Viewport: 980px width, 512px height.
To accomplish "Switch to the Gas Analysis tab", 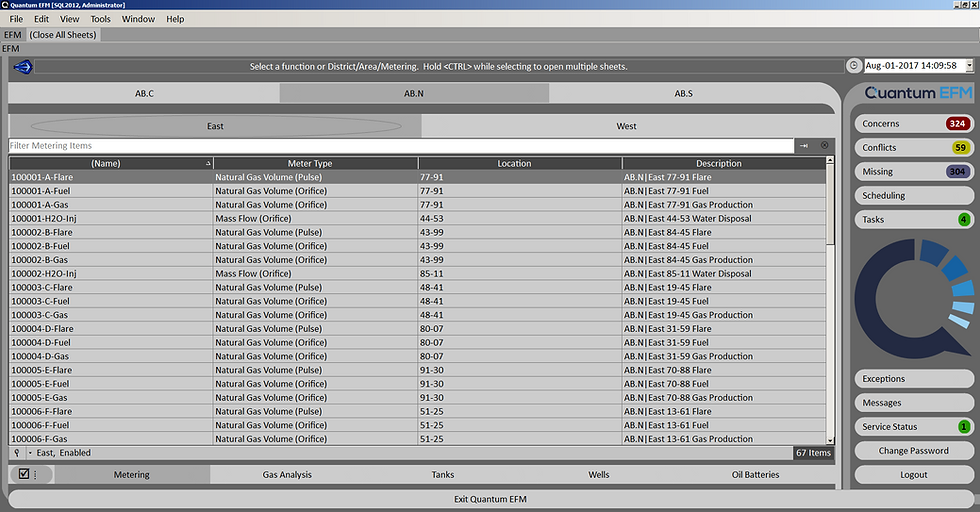I will point(287,474).
